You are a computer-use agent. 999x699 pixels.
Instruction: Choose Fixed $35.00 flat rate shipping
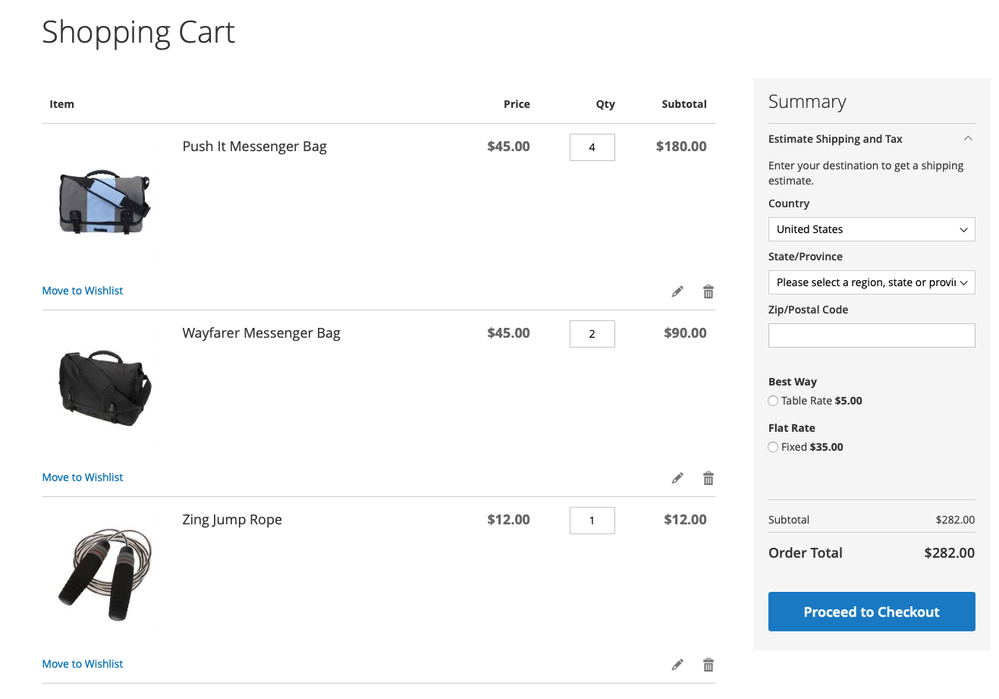coord(773,447)
